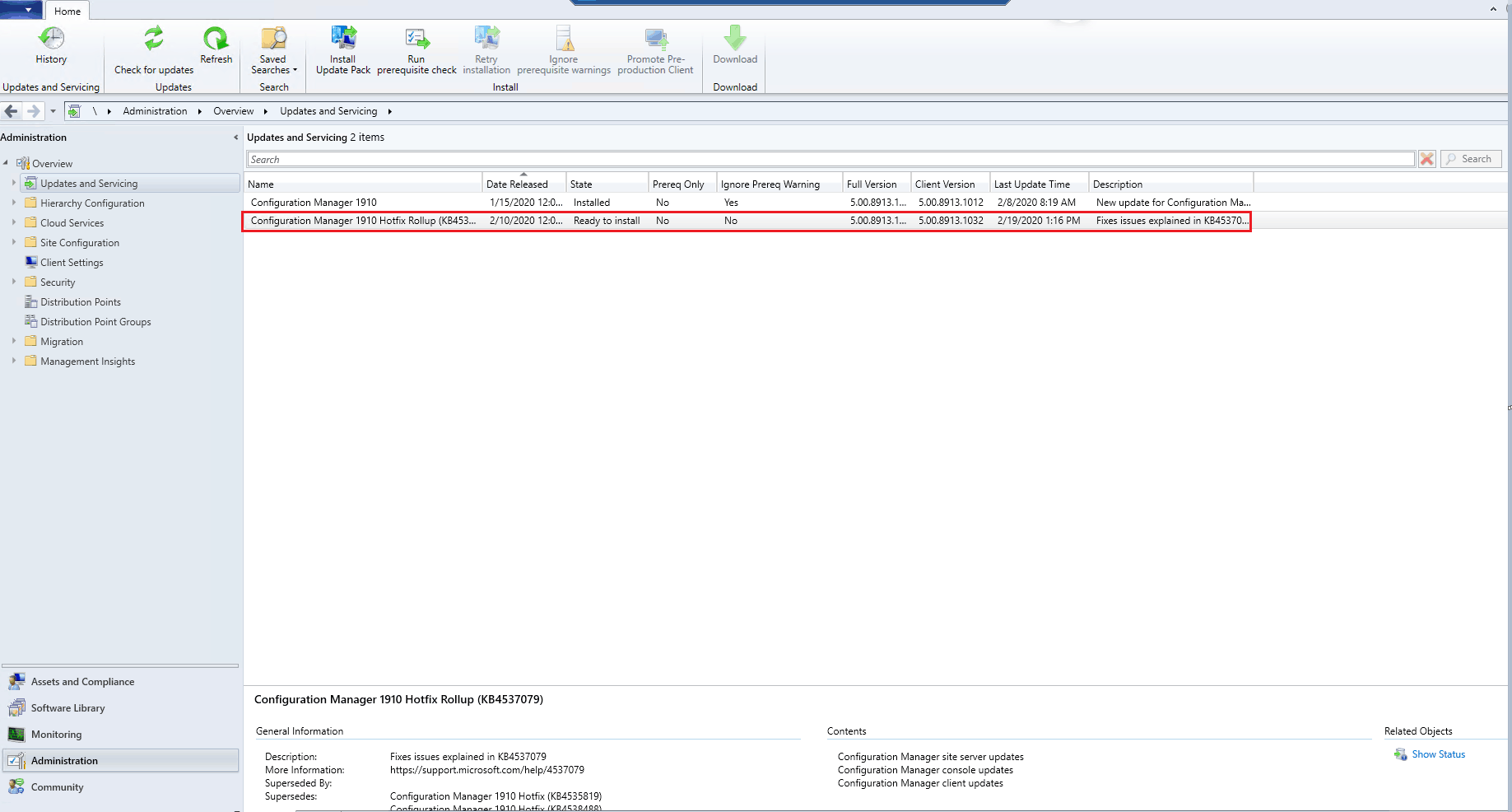Click Overview in breadcrumb path

point(233,111)
